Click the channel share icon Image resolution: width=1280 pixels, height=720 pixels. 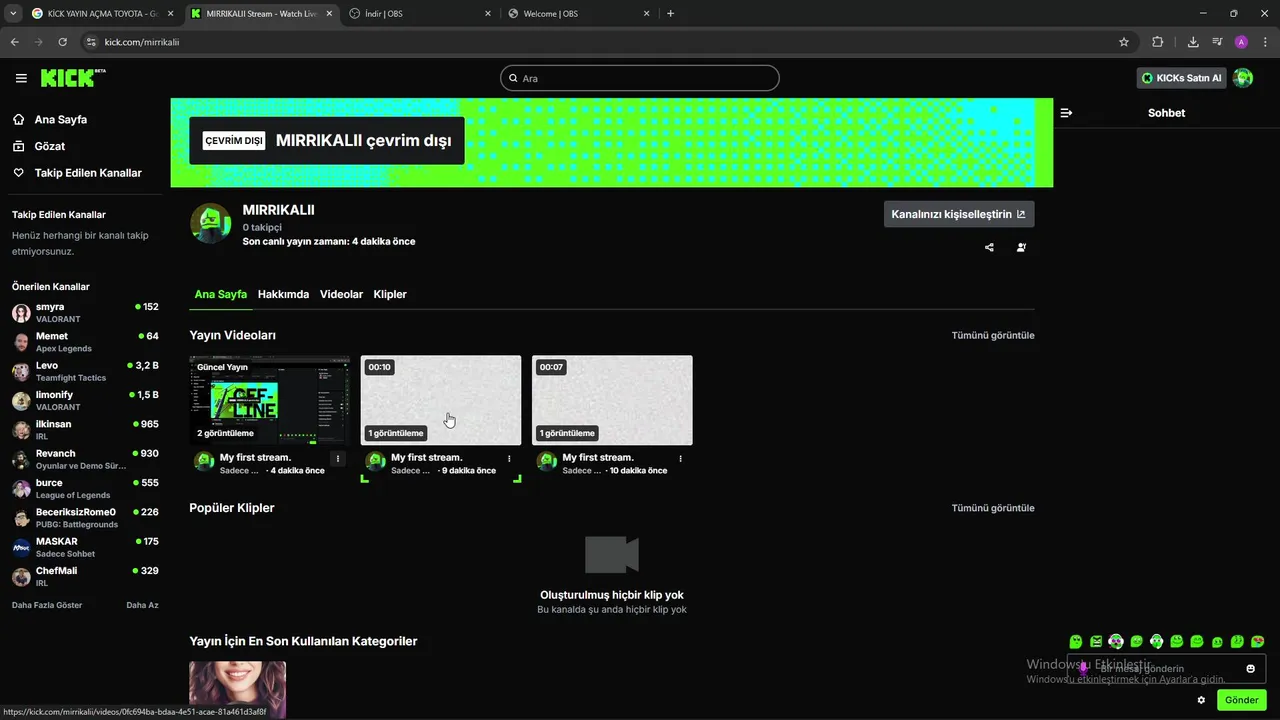tap(989, 247)
